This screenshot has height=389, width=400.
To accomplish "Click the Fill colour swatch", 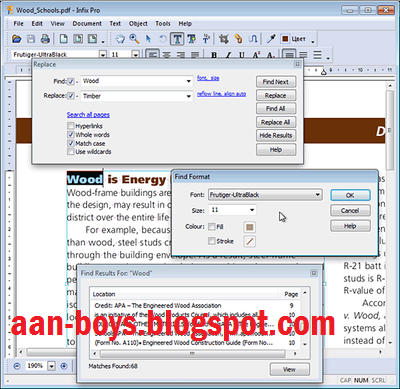I will tap(250, 227).
